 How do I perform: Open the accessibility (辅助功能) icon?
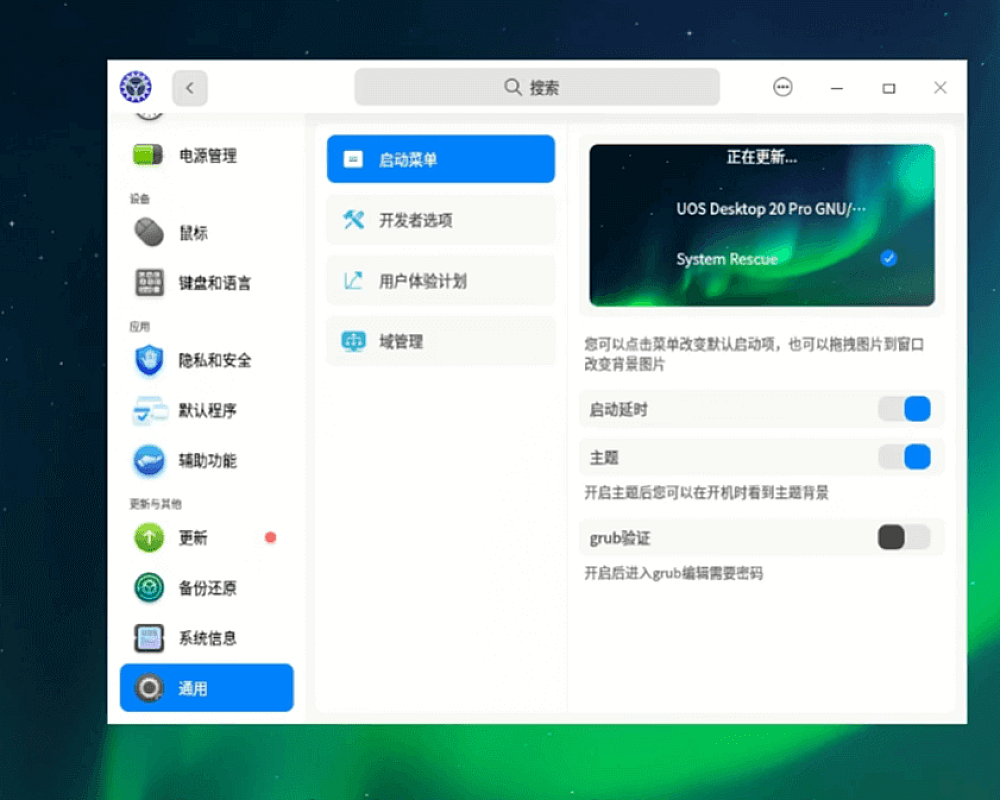click(x=149, y=461)
